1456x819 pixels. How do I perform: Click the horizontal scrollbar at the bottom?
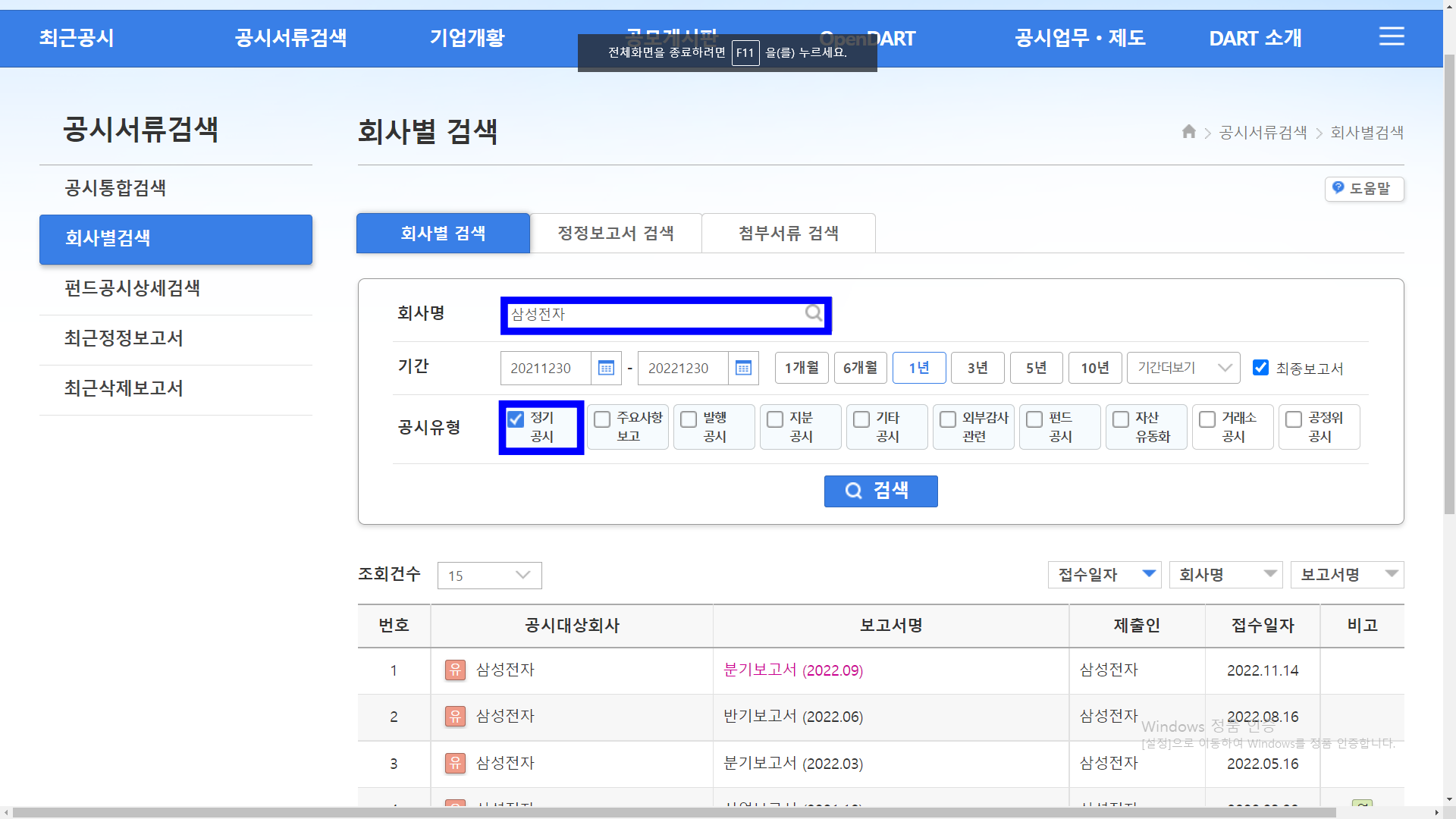pyautogui.click(x=674, y=812)
